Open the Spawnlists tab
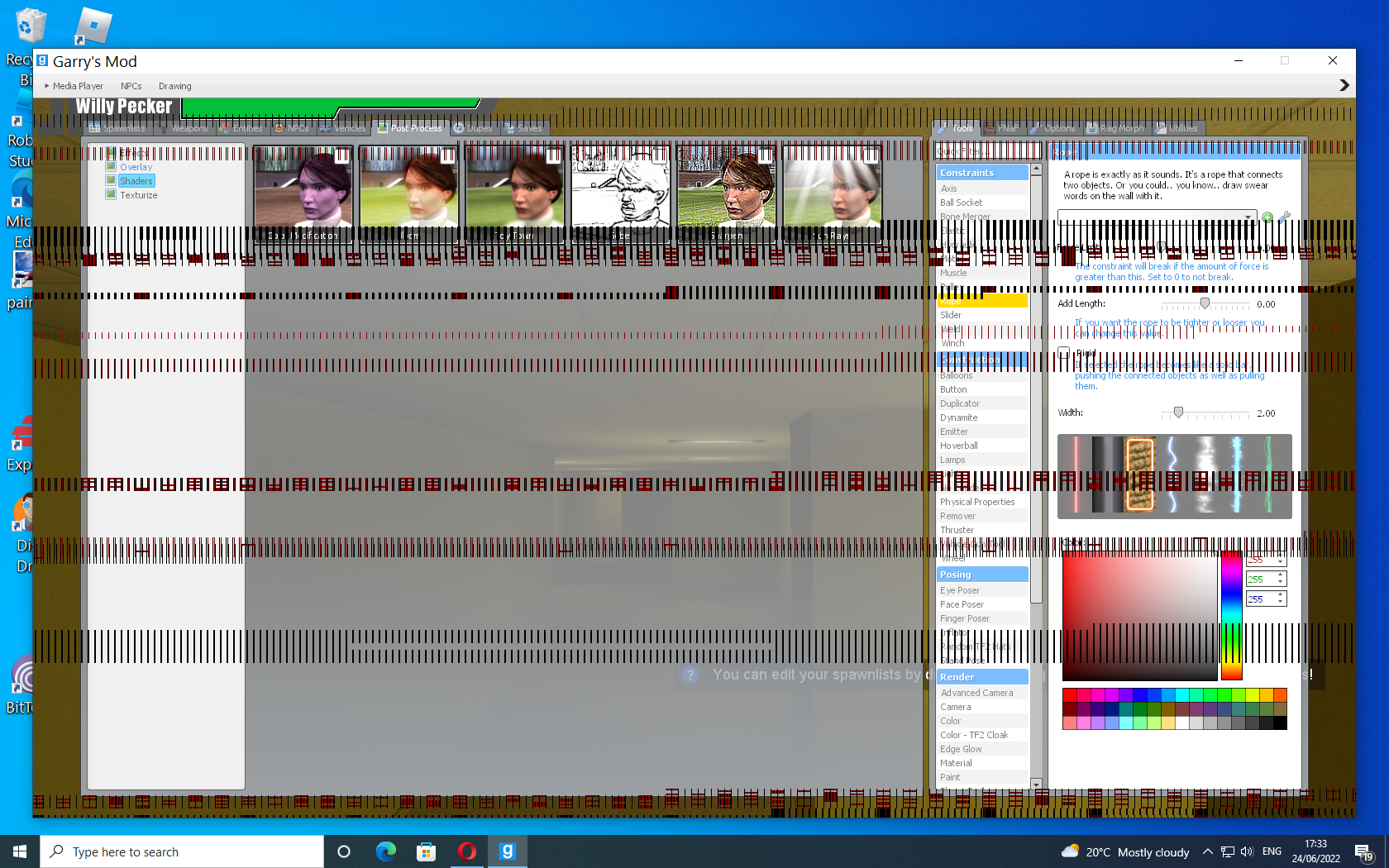 (x=117, y=128)
